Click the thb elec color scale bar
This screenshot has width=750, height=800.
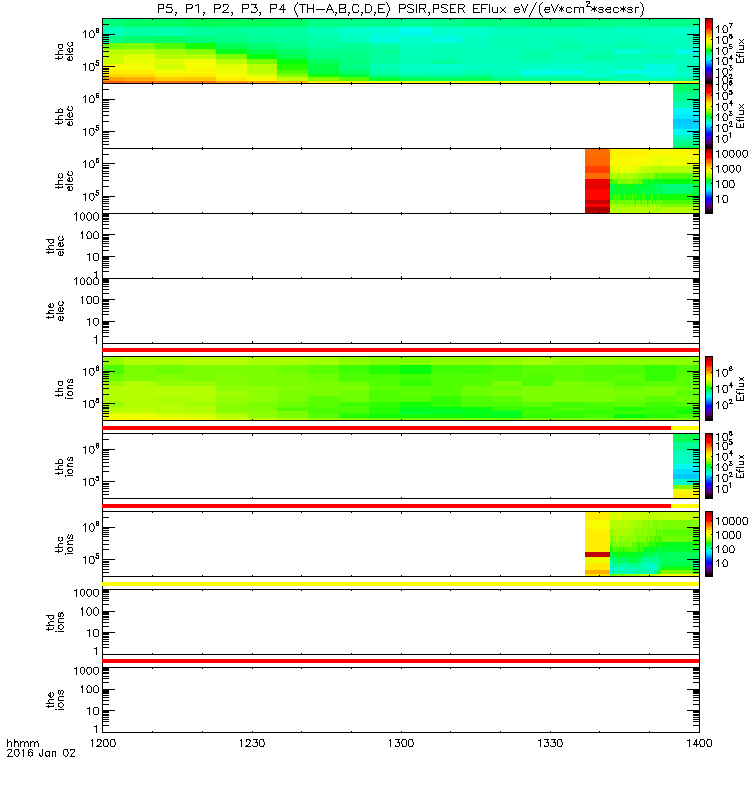click(x=709, y=116)
